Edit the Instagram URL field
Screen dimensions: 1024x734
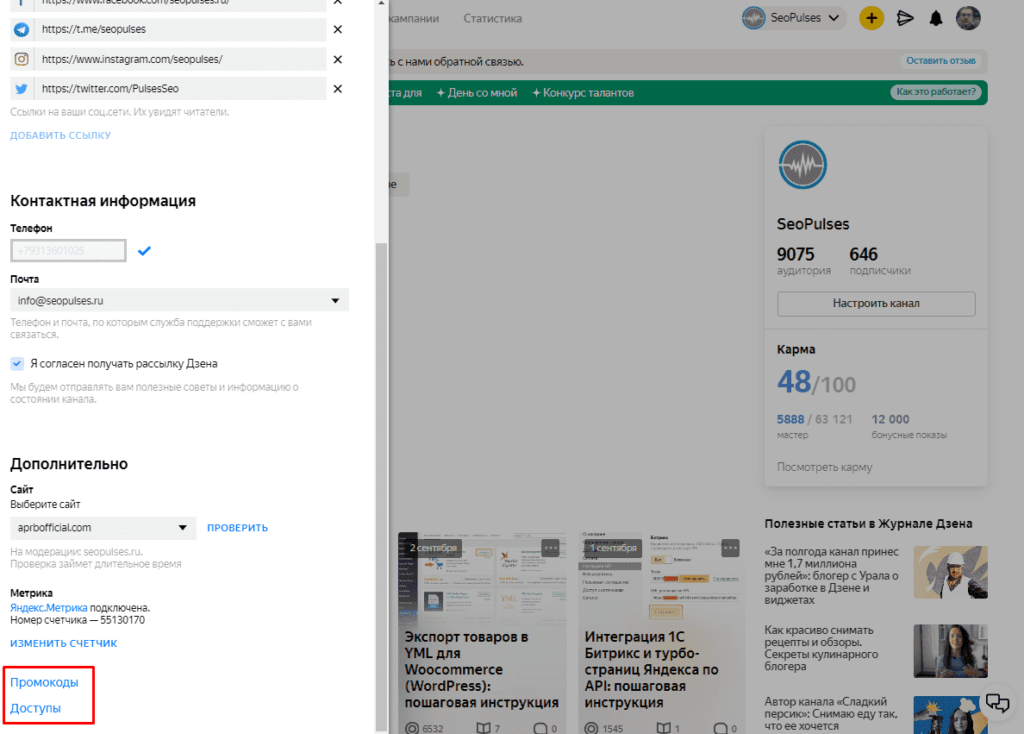pos(180,59)
